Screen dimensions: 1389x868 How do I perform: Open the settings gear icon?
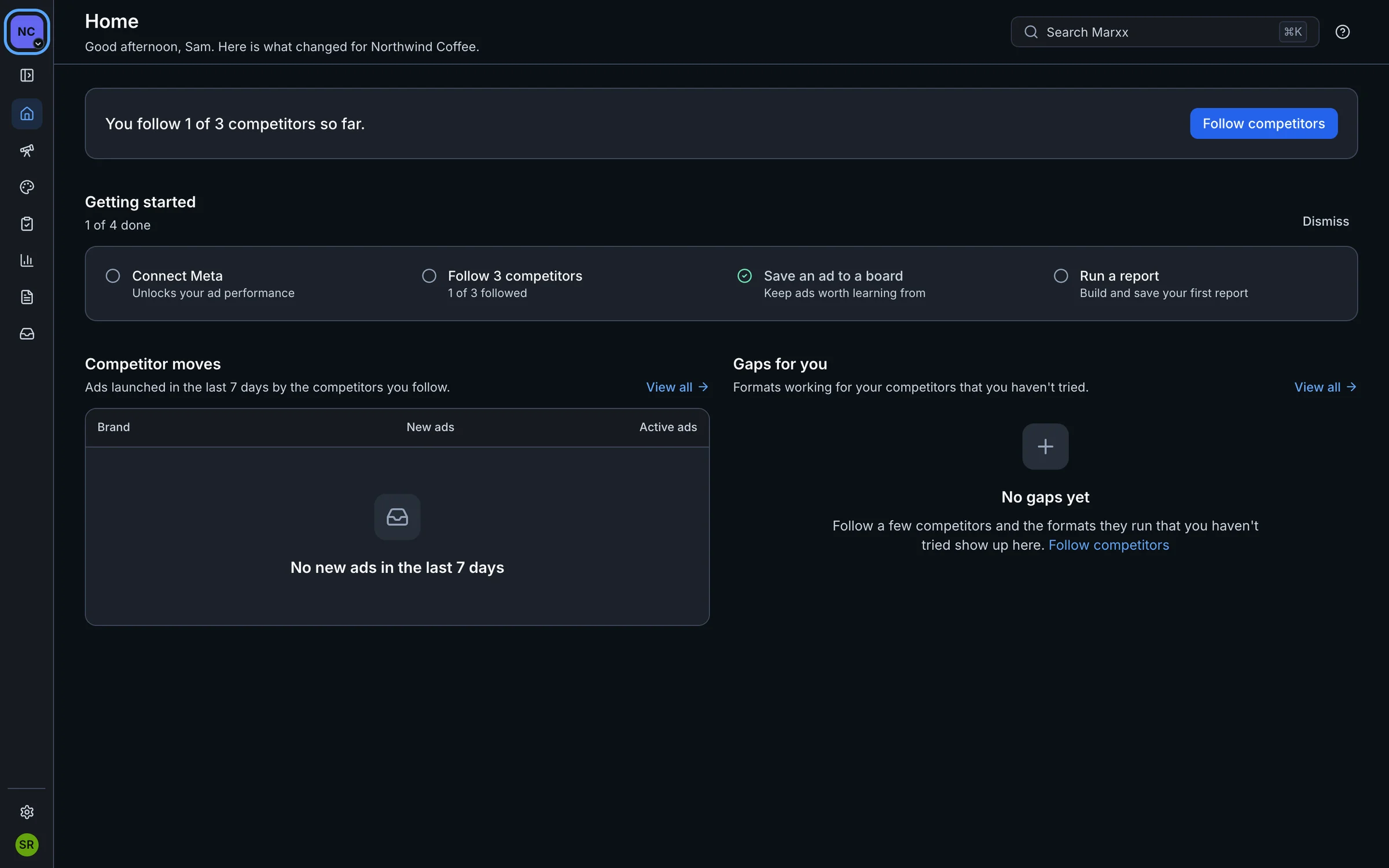coord(27,812)
